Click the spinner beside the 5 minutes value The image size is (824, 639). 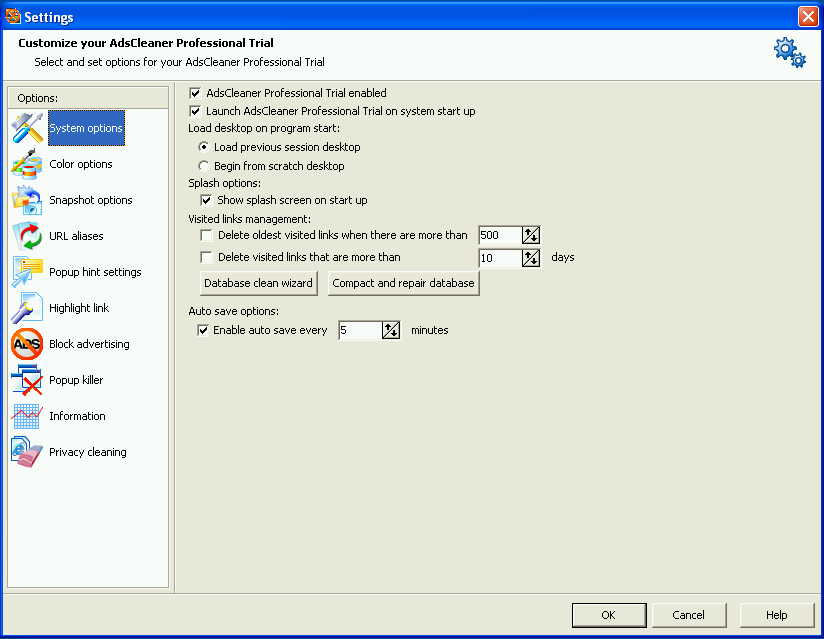pyautogui.click(x=391, y=331)
